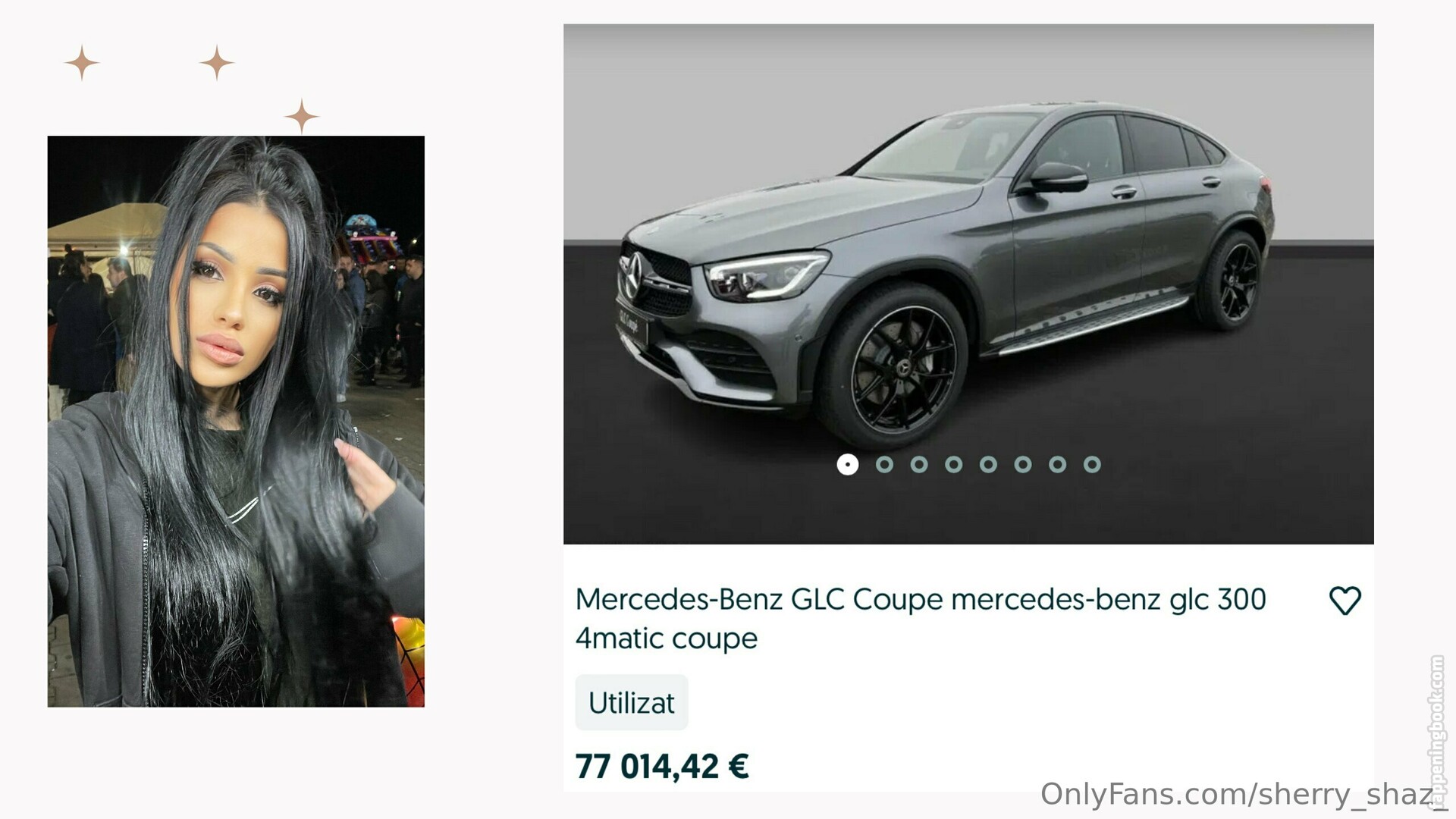The width and height of the screenshot is (1456, 819).
Task: Show the last carousel image via eighth dot
Action: coord(1092,464)
